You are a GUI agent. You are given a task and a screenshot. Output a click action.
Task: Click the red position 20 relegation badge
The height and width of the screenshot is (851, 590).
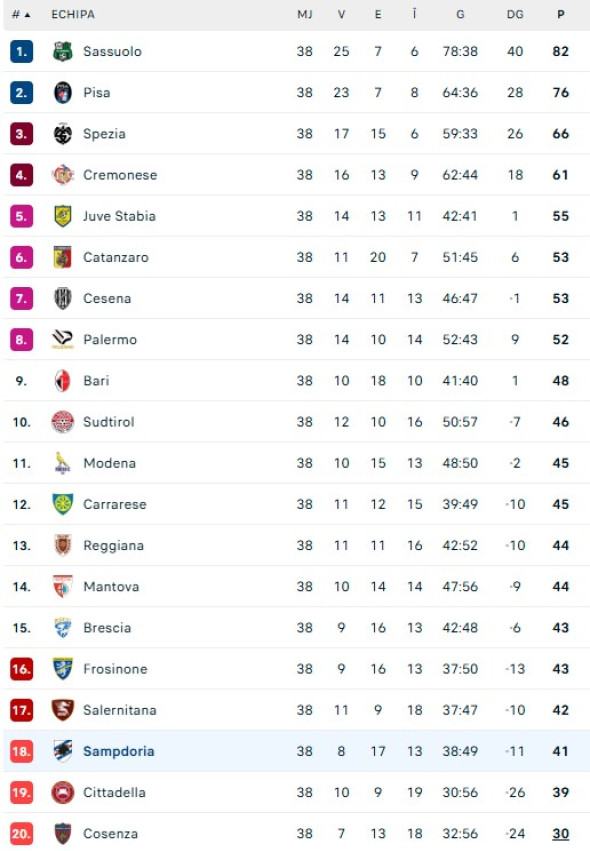(x=21, y=834)
